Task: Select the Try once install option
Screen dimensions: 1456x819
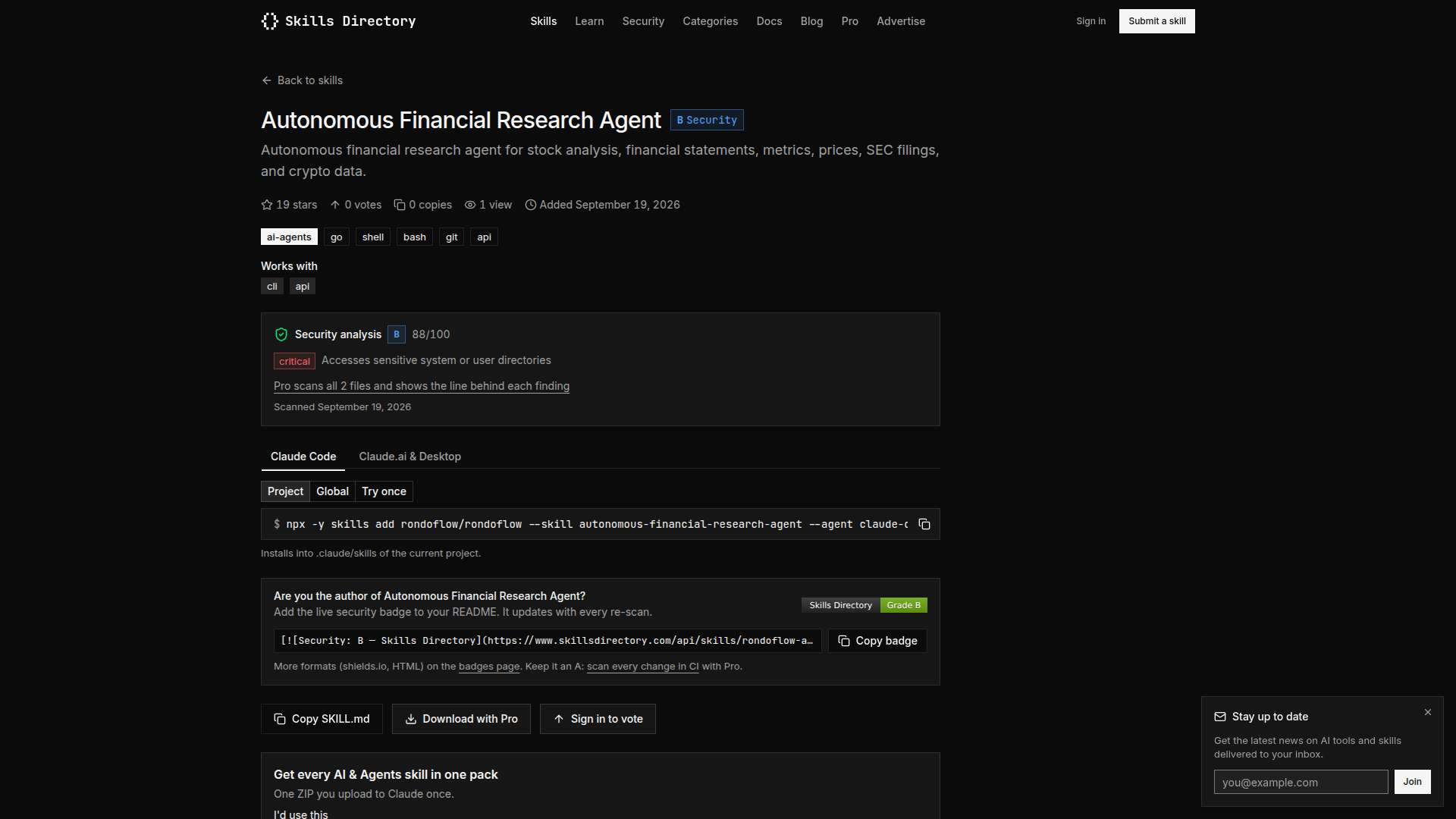Action: point(384,491)
